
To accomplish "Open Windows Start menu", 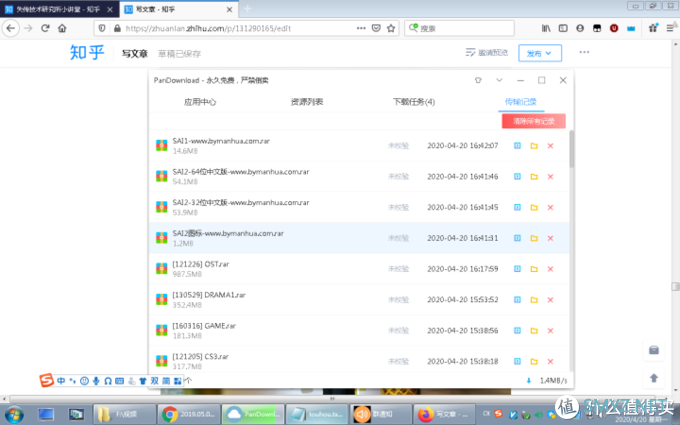I will (x=14, y=415).
